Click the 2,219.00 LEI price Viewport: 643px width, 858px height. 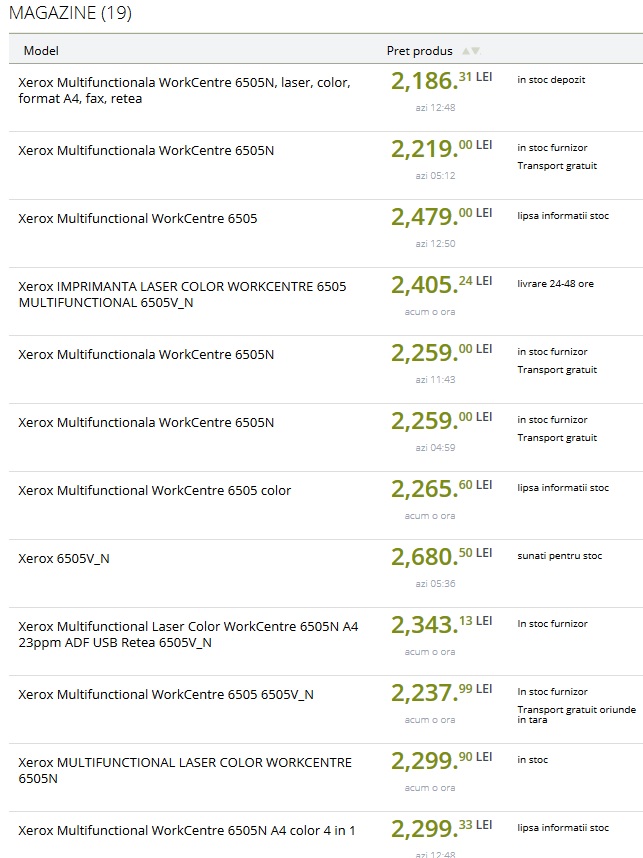pyautogui.click(x=442, y=148)
